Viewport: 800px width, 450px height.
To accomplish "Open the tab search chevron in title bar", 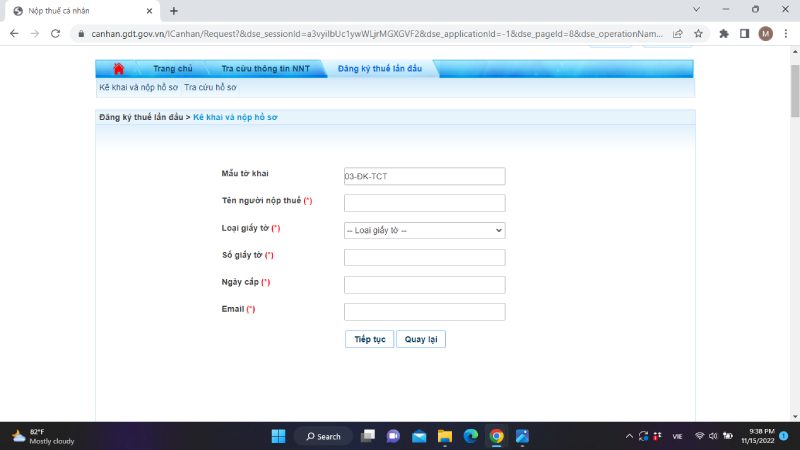I will (x=696, y=10).
